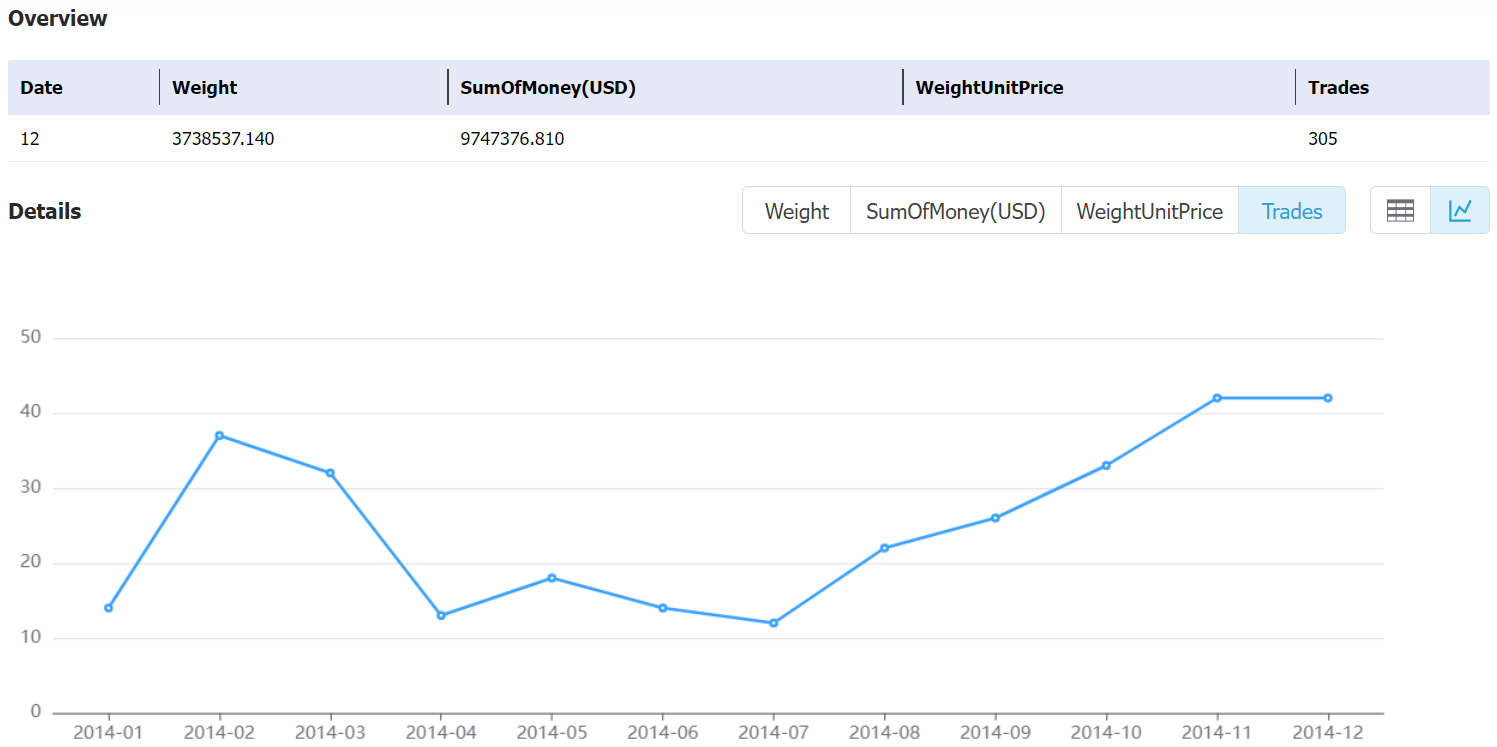
Task: Click the trades total 305
Action: pyautogui.click(x=1323, y=139)
